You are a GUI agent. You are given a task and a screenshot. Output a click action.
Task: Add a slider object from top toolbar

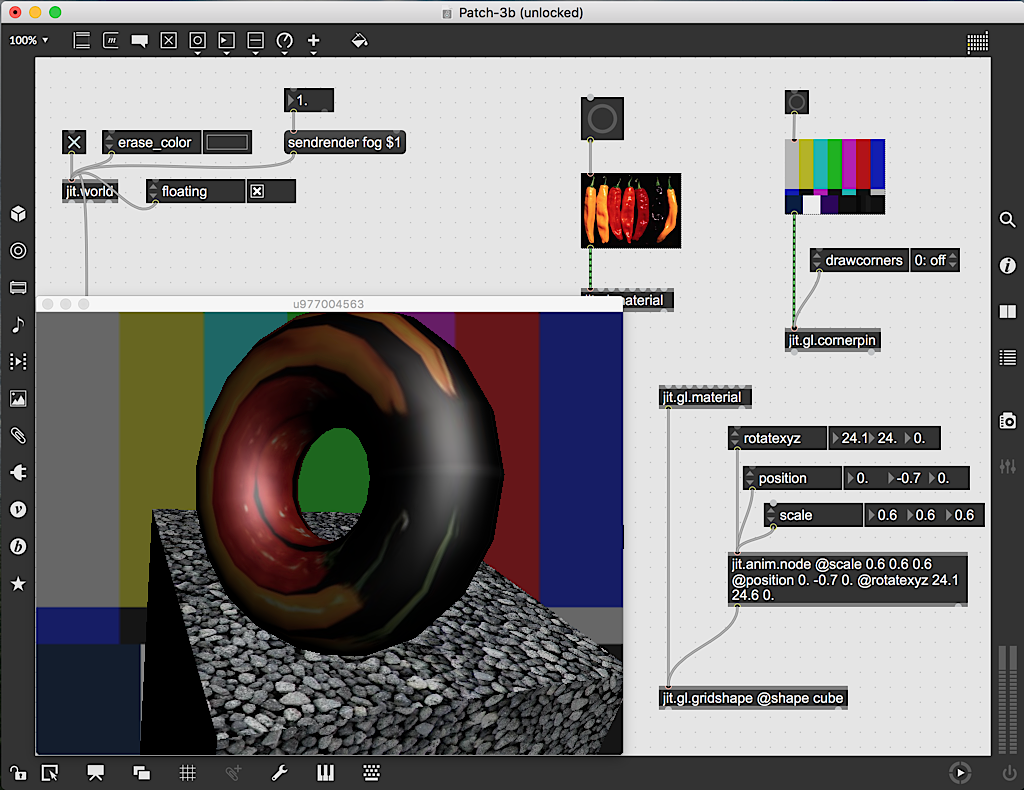click(x=255, y=40)
